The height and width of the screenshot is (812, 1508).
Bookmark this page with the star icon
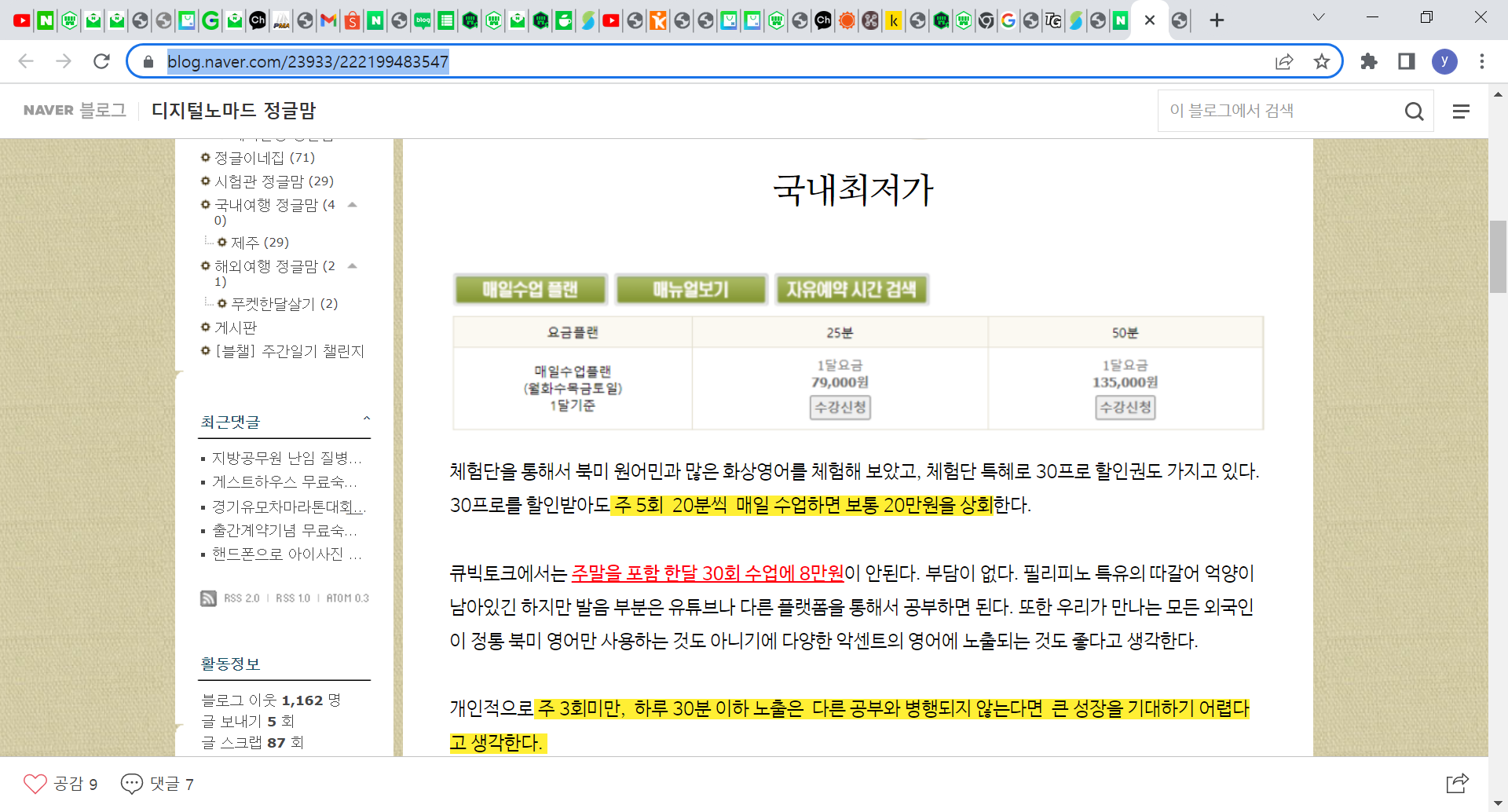point(1322,61)
